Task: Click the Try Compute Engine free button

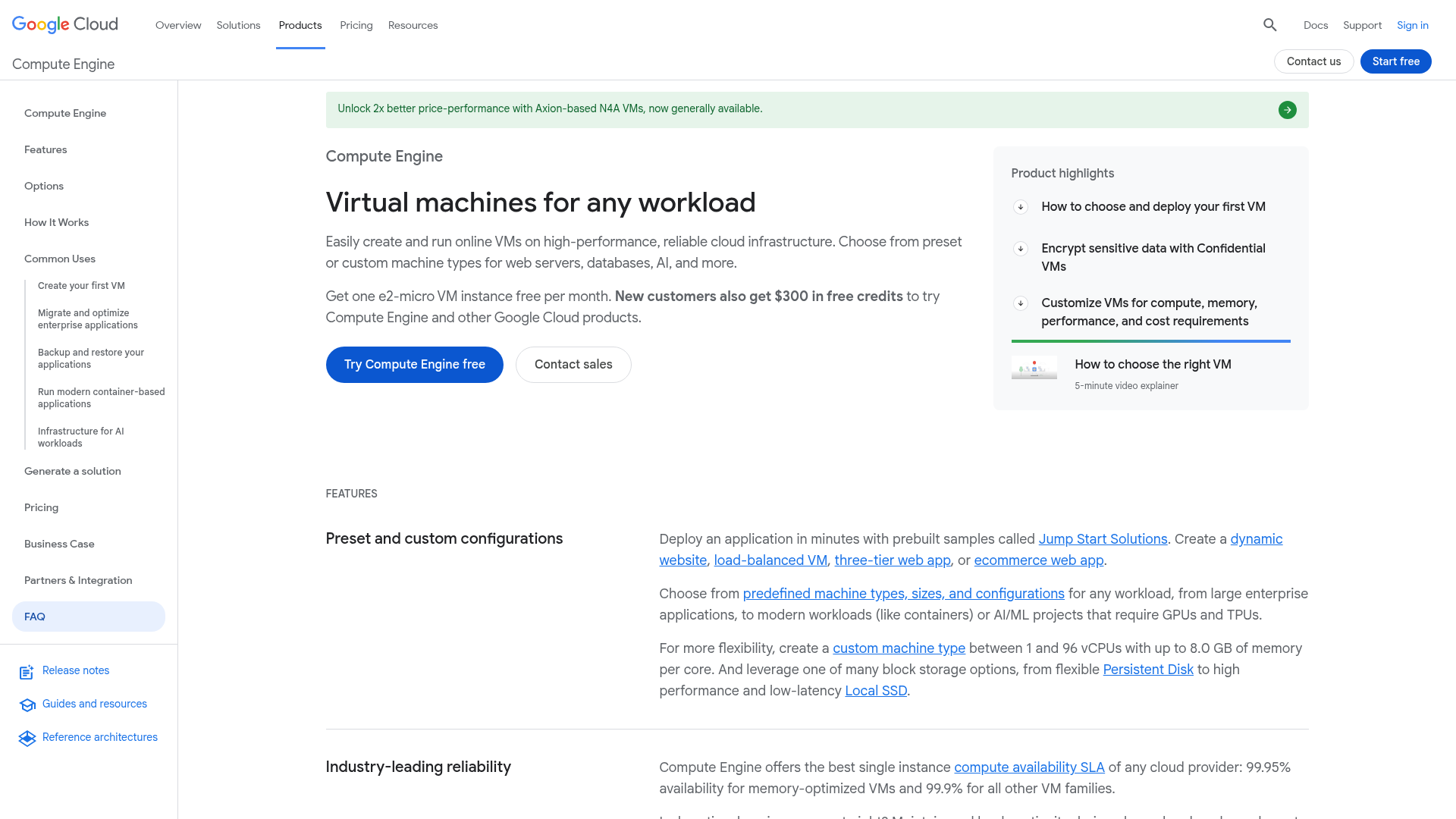Action: (414, 364)
